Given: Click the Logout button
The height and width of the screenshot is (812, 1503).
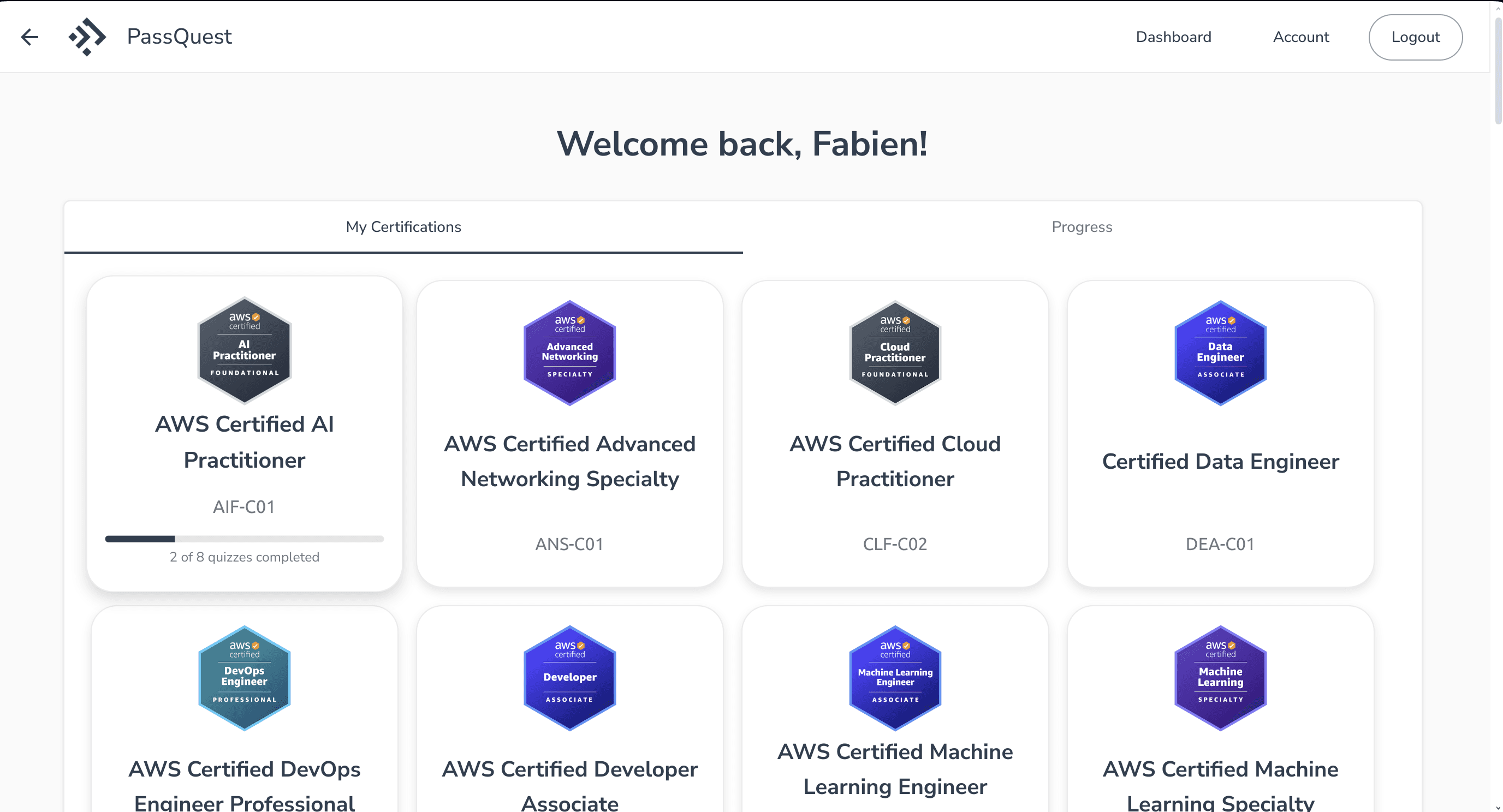Looking at the screenshot, I should point(1415,36).
